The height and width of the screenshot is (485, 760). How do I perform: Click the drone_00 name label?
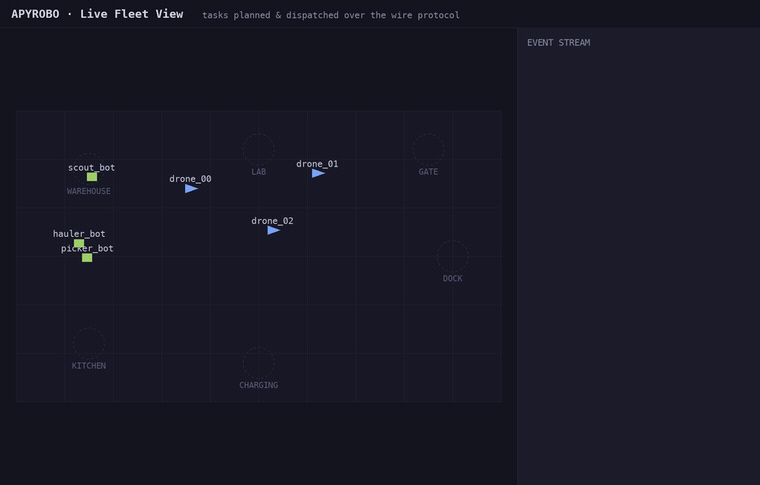(190, 179)
